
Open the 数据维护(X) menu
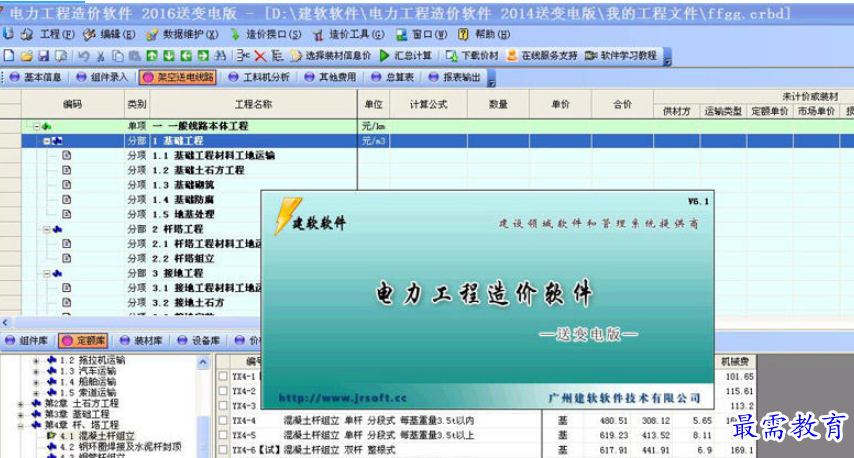tap(182, 34)
